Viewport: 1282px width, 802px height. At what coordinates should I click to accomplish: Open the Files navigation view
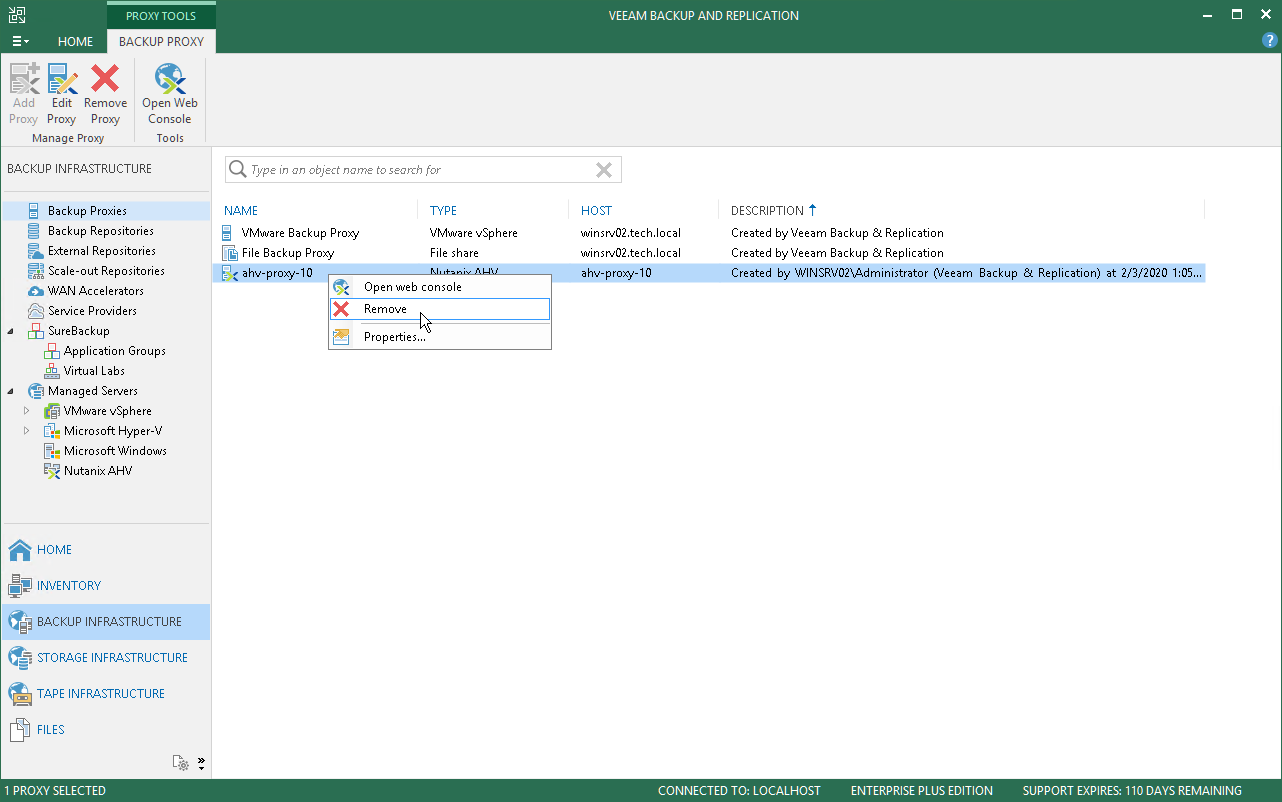coord(106,730)
